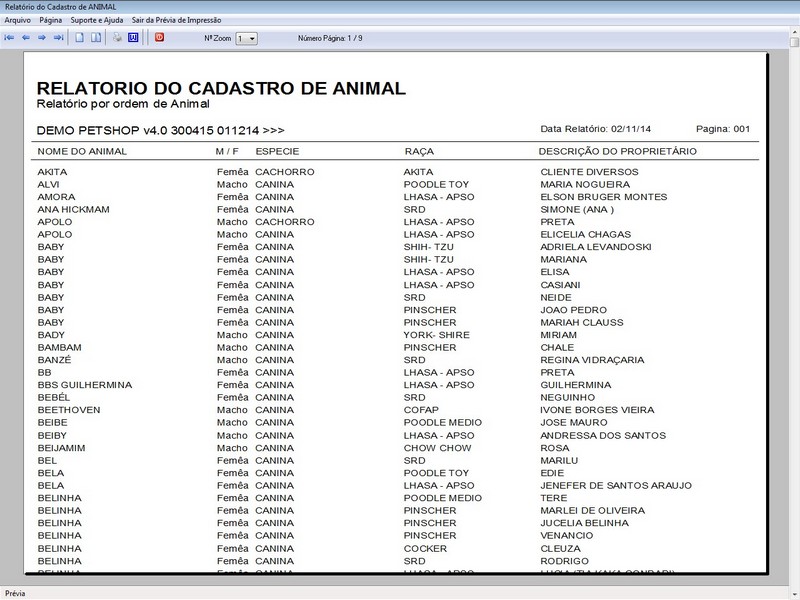The height and width of the screenshot is (600, 800).
Task: Select zoom value 1 in the combo box
Action: (240, 37)
